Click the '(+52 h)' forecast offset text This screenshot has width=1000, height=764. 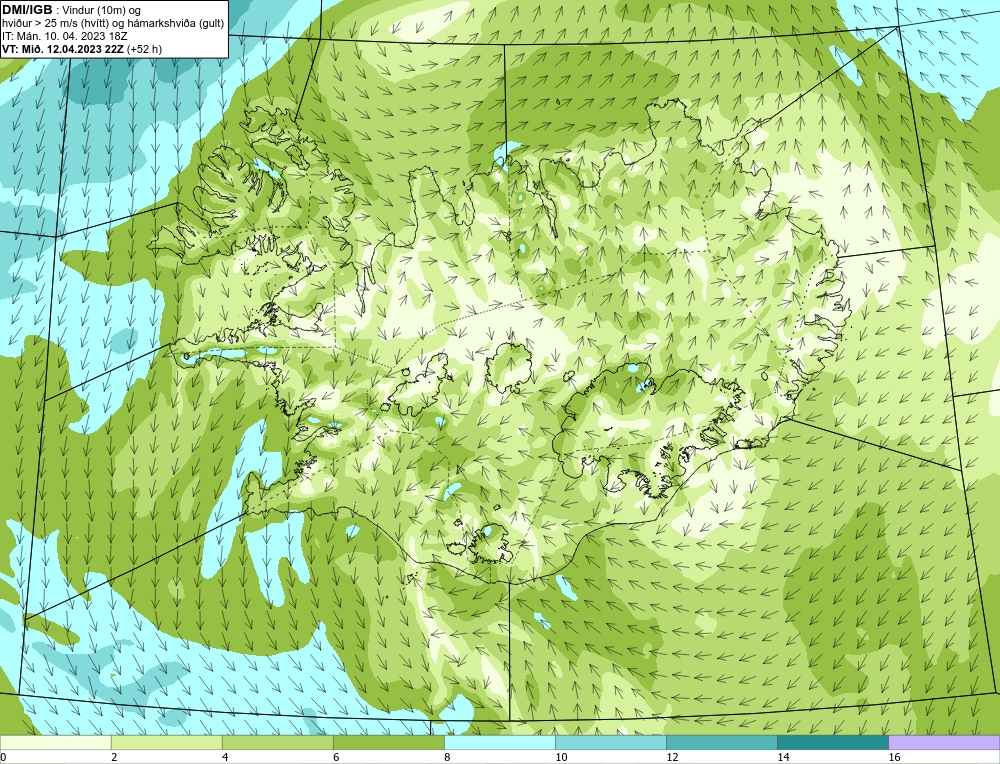144,48
